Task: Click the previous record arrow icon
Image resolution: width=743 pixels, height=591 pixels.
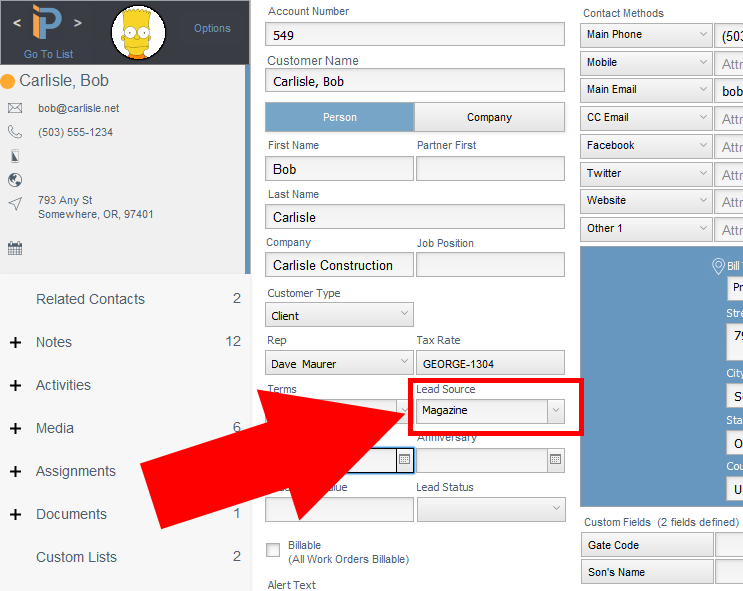Action: point(17,22)
